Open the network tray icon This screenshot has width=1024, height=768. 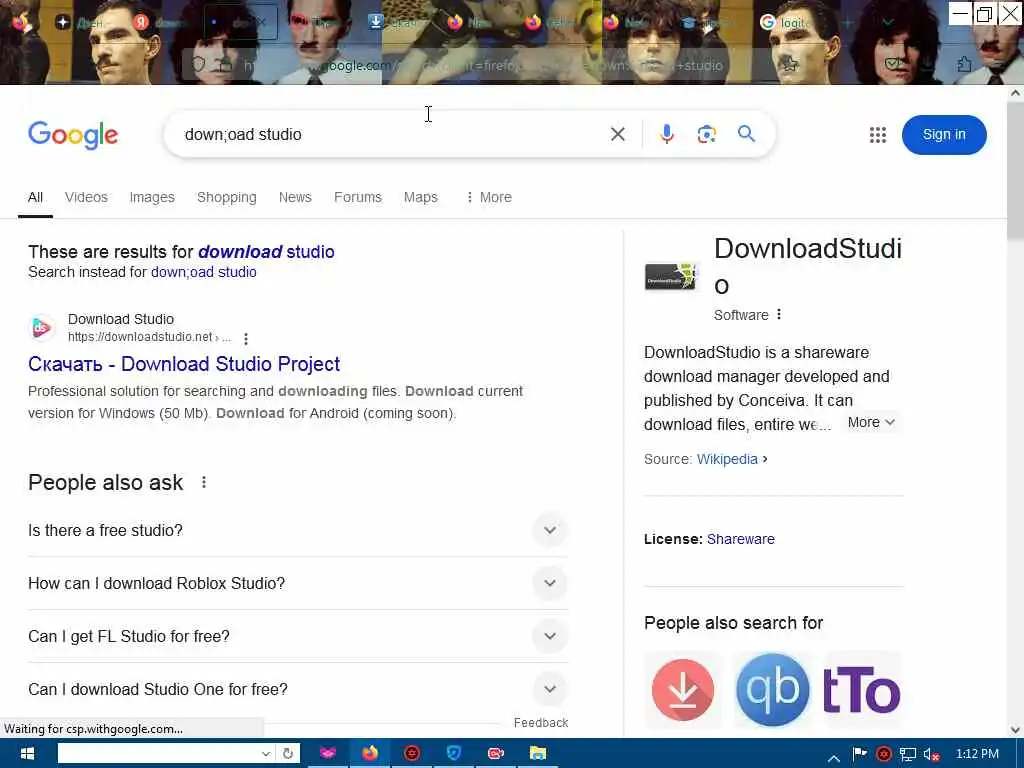click(x=908, y=754)
